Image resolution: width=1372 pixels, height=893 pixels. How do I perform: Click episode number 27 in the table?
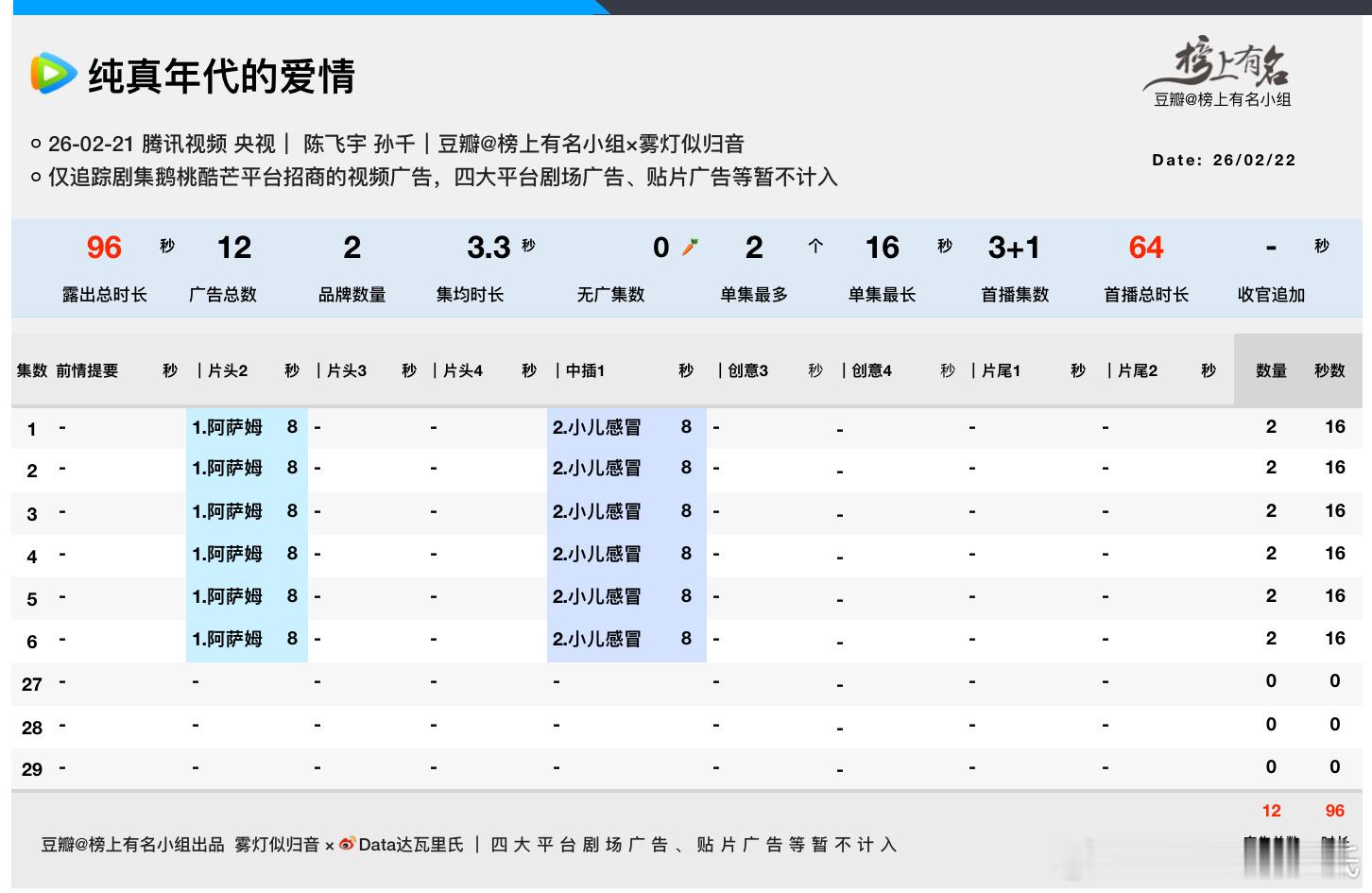pos(32,684)
